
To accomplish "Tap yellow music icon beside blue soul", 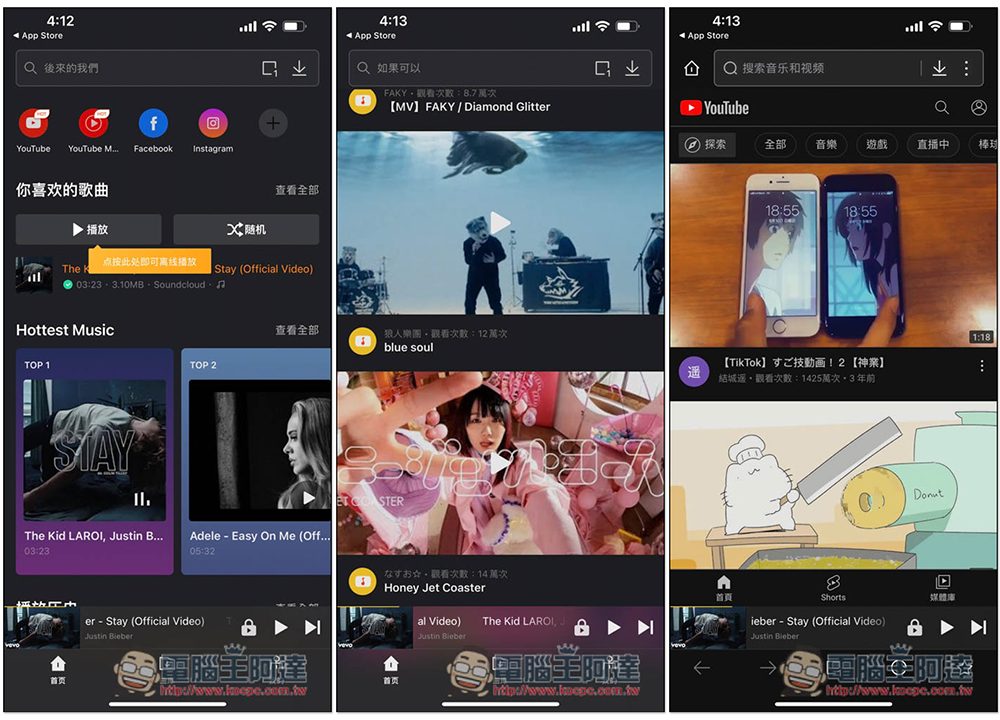I will pyautogui.click(x=363, y=341).
